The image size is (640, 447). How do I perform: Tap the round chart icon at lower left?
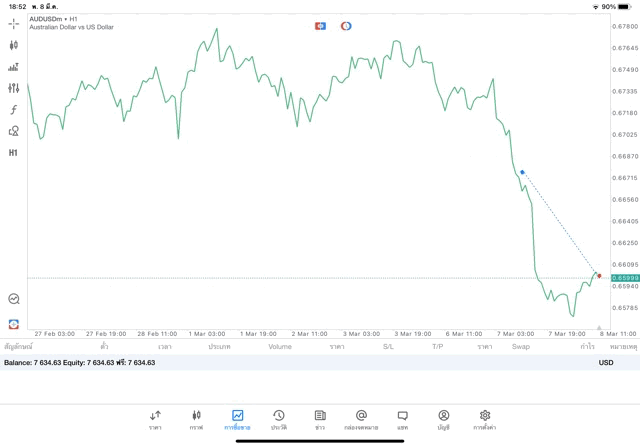coord(13,299)
